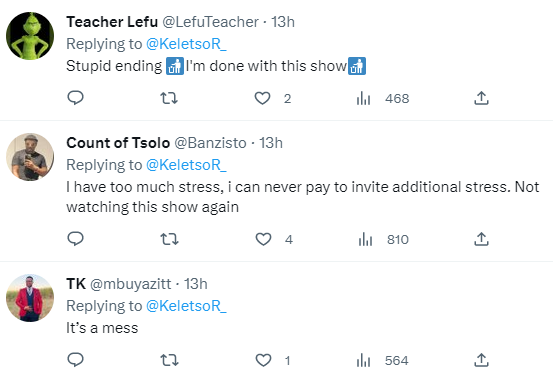Share Count of Tsolo's tweet
Screen dimensions: 553x370
click(481, 239)
